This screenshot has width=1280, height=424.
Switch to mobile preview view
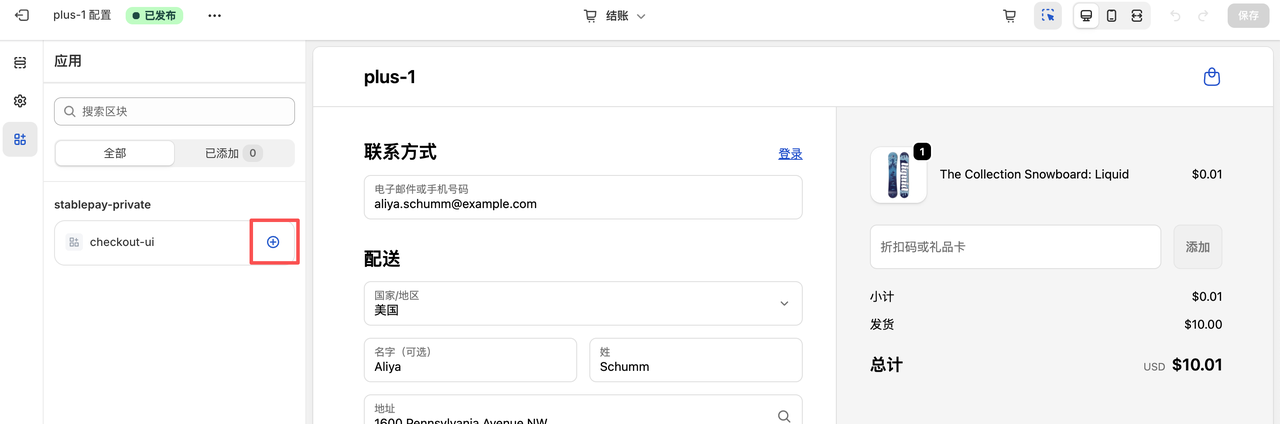[x=1111, y=16]
